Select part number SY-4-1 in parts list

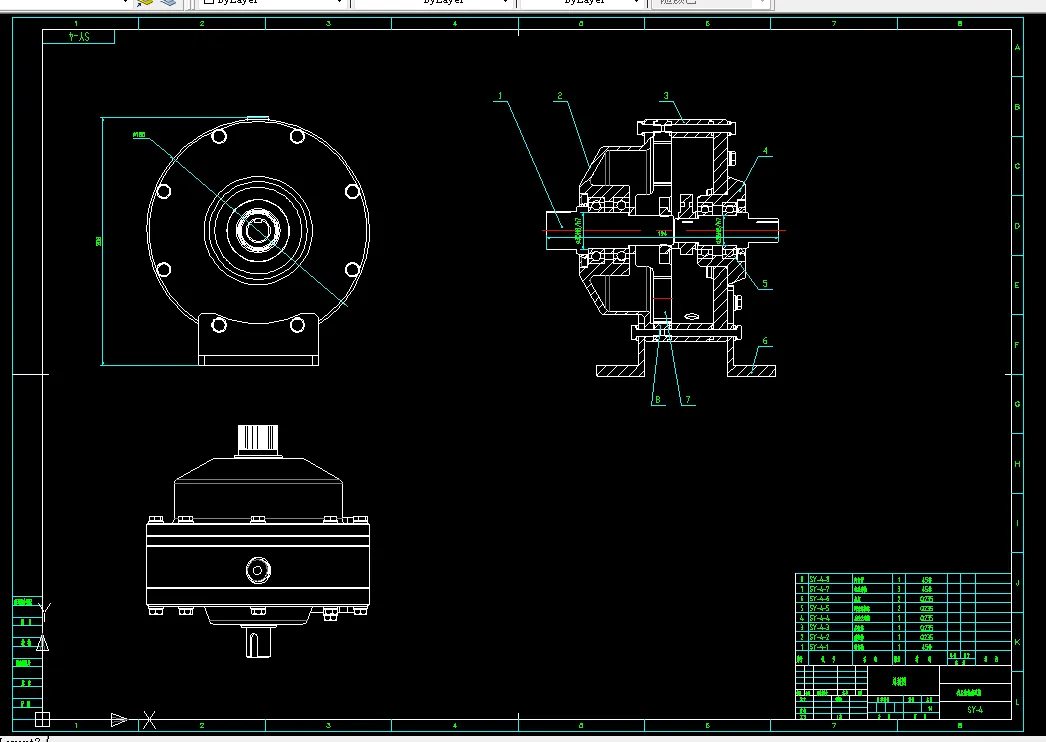pyautogui.click(x=819, y=647)
